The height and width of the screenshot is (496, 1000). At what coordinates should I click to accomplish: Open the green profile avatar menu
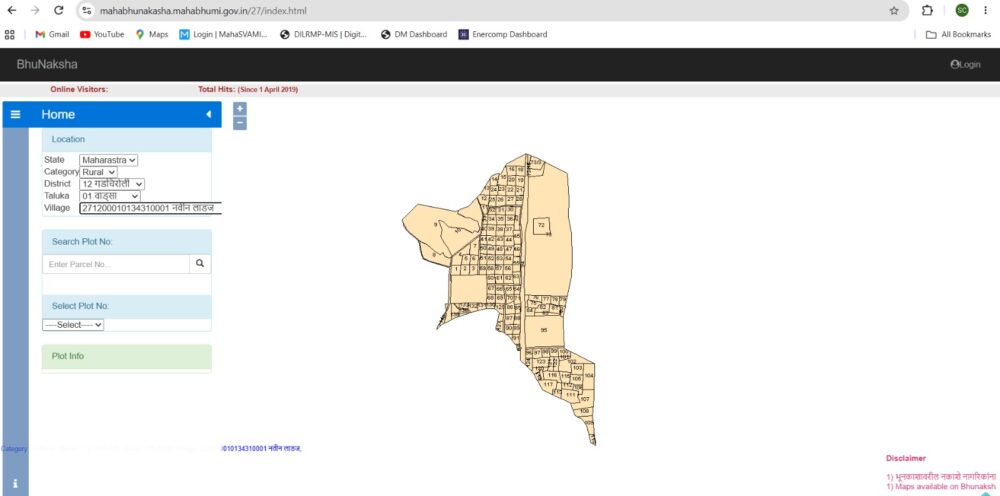click(962, 11)
